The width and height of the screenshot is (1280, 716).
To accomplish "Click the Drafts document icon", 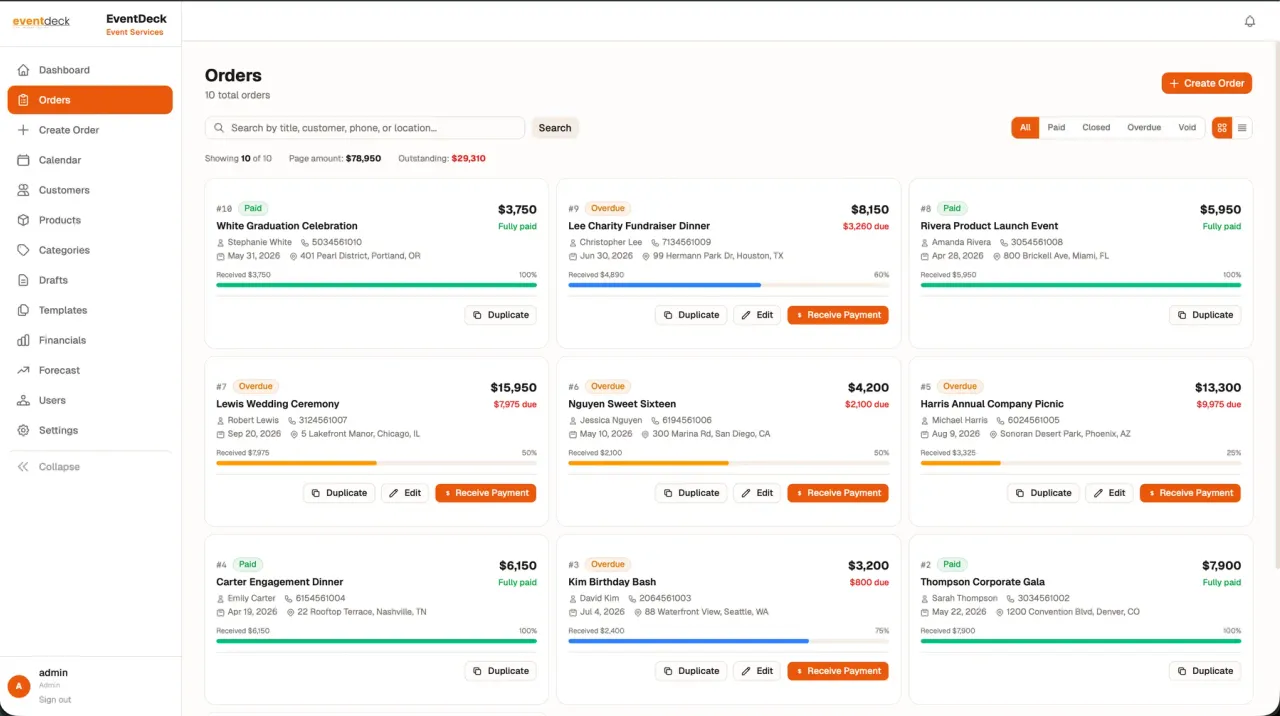I will pyautogui.click(x=23, y=280).
